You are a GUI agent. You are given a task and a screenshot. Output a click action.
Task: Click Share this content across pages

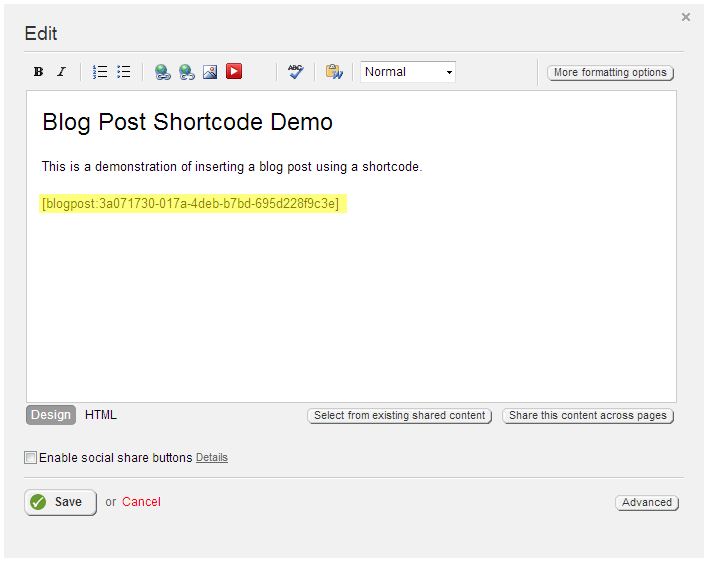click(x=588, y=415)
